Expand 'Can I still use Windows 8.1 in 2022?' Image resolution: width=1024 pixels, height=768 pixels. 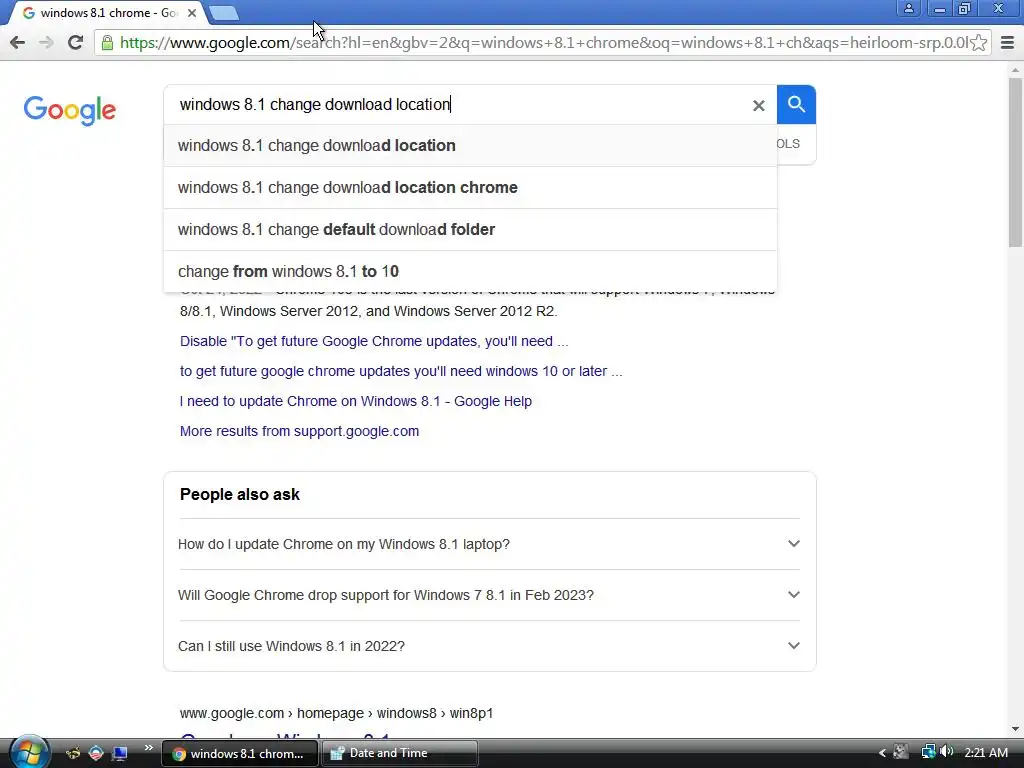pyautogui.click(x=489, y=646)
